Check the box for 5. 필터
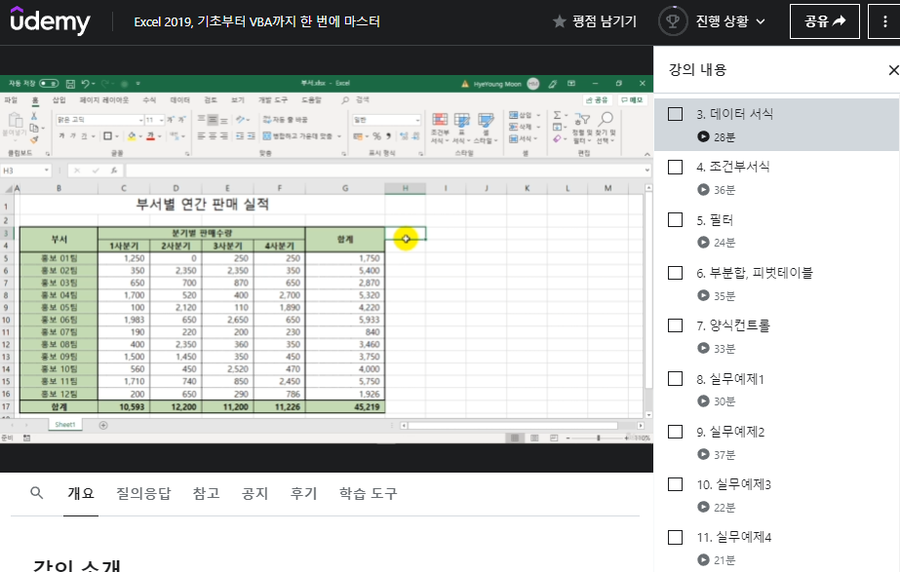Screen dimensions: 900x572 tap(676, 220)
